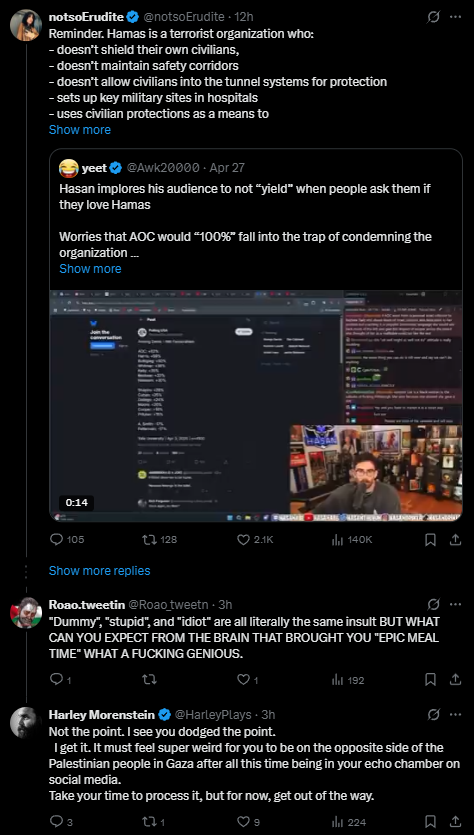The width and height of the screenshot is (474, 835).
Task: Share notsoErudite's post via share icon
Action: (x=455, y=540)
